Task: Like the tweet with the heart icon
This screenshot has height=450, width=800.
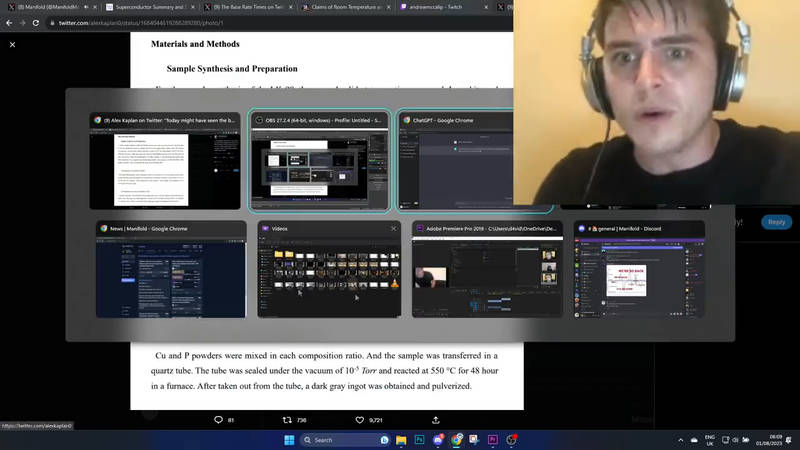Action: pyautogui.click(x=360, y=420)
